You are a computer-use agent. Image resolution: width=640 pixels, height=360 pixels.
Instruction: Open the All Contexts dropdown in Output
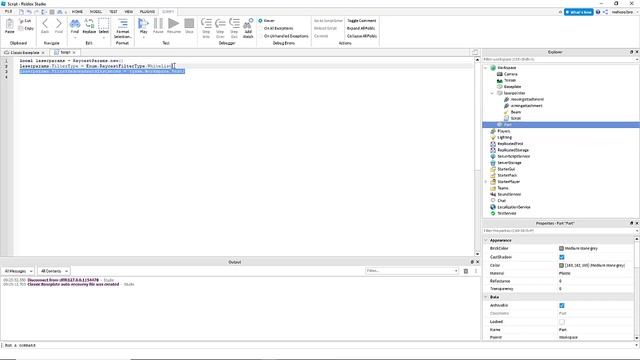54,271
